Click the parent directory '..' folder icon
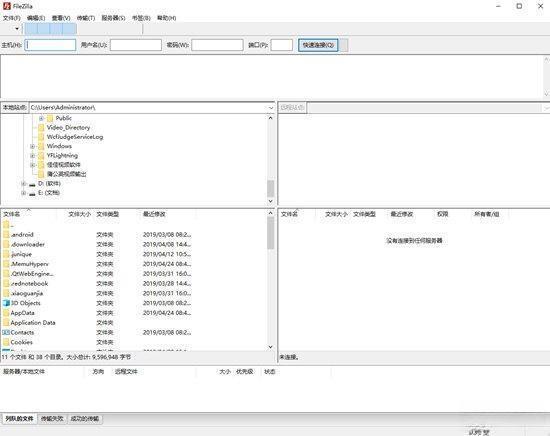This screenshot has width=550, height=436. (6, 225)
